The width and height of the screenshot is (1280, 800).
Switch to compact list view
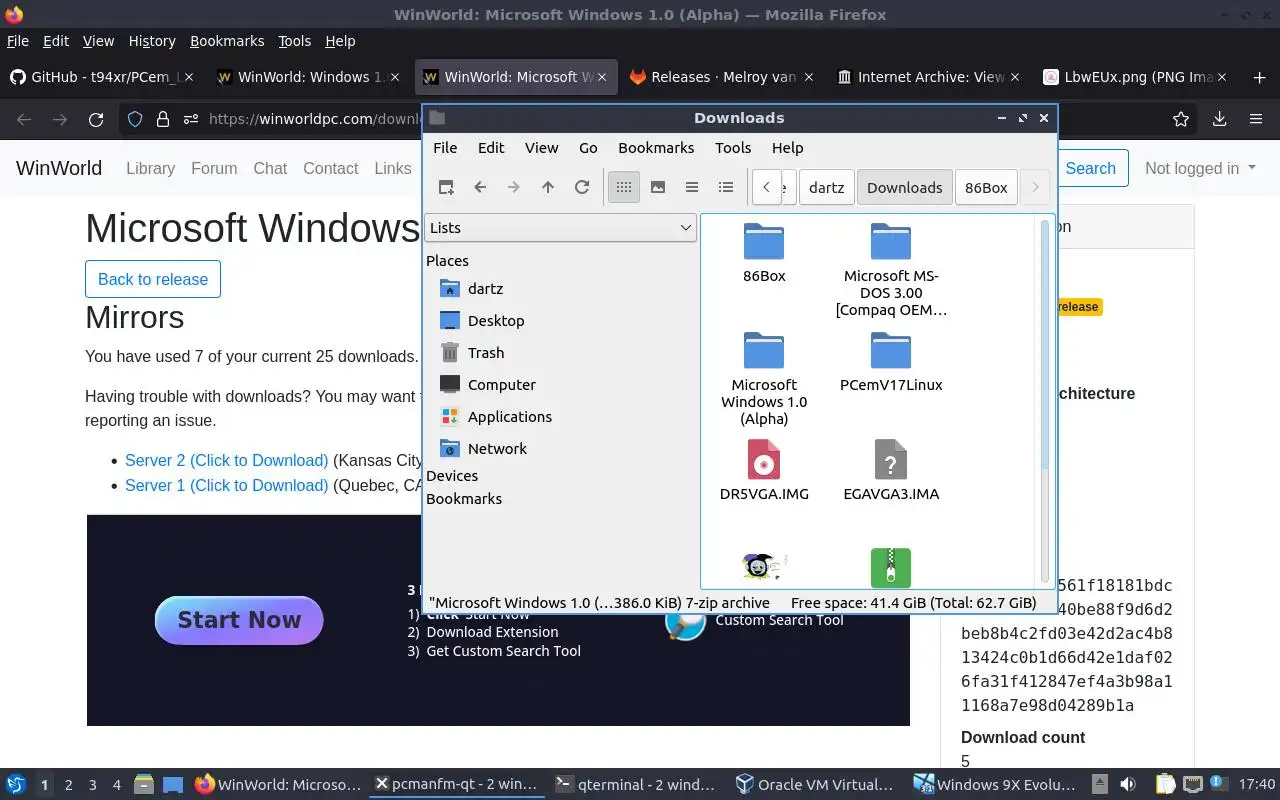pyautogui.click(x=692, y=187)
